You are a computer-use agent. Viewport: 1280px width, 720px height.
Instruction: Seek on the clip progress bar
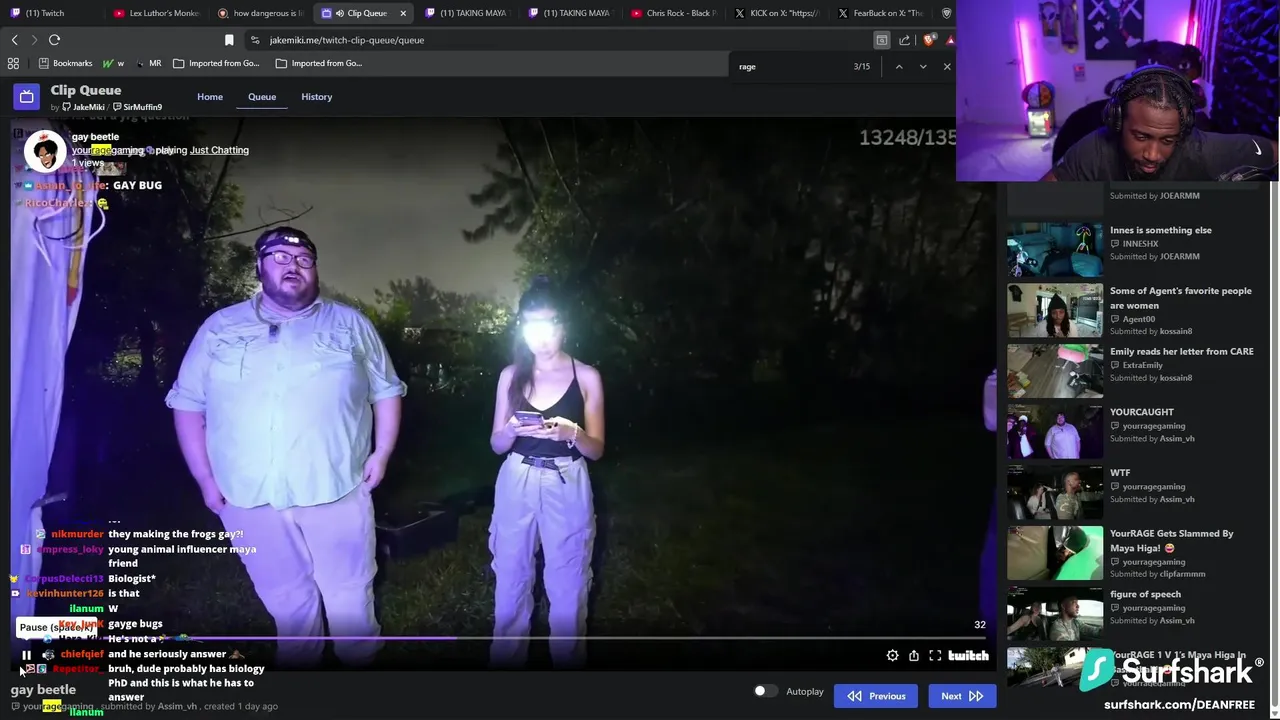(x=502, y=638)
